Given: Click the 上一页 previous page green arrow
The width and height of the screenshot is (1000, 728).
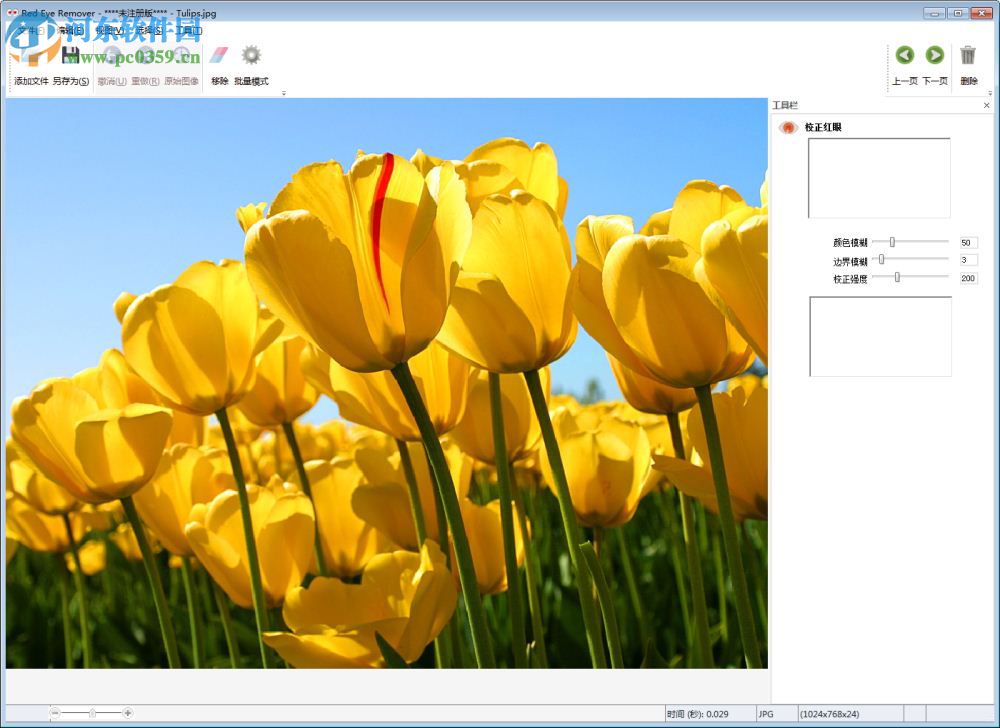Looking at the screenshot, I should pos(906,54).
